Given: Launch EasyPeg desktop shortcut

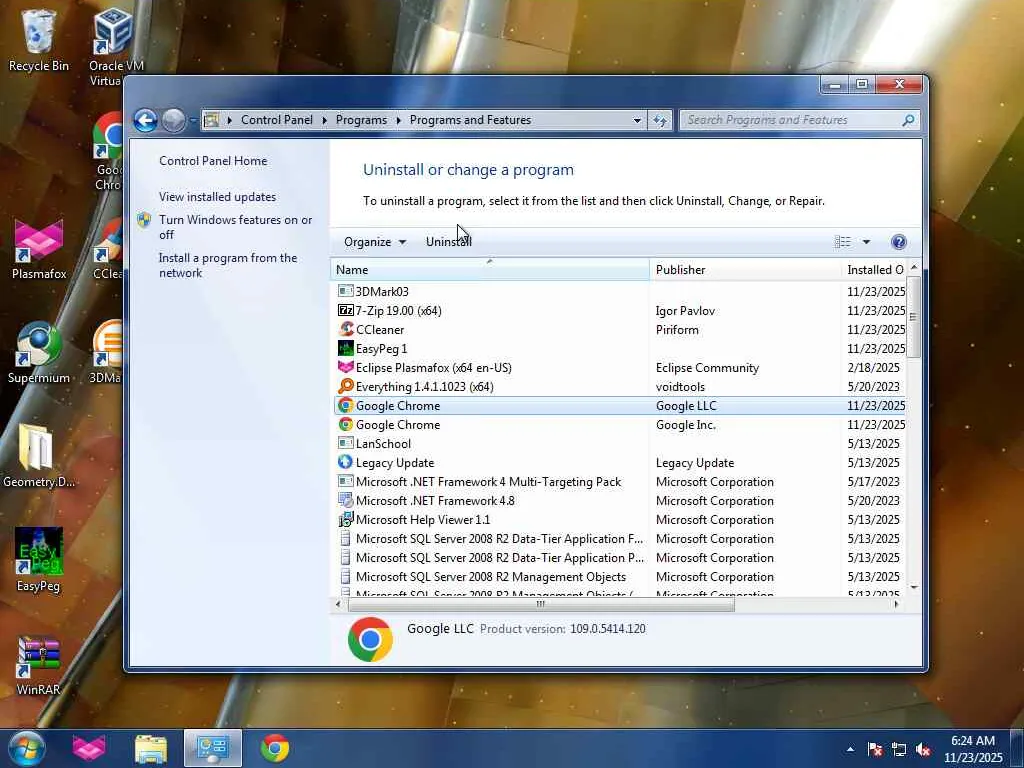Looking at the screenshot, I should pos(39,560).
